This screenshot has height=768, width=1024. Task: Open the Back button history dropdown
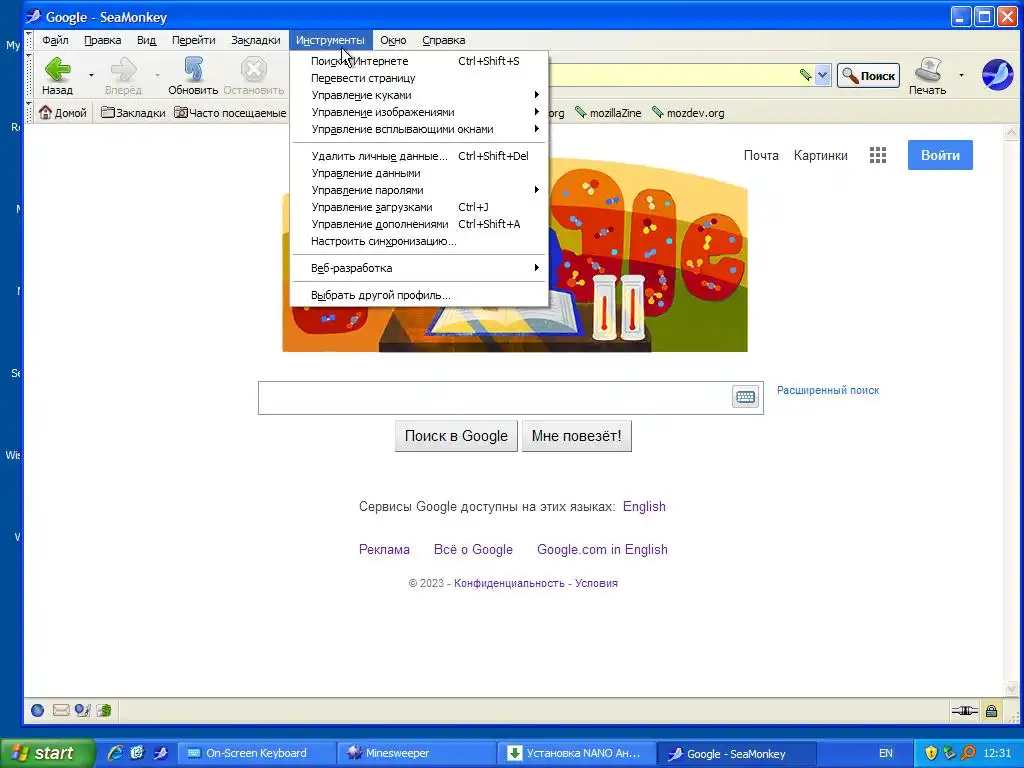click(x=91, y=75)
